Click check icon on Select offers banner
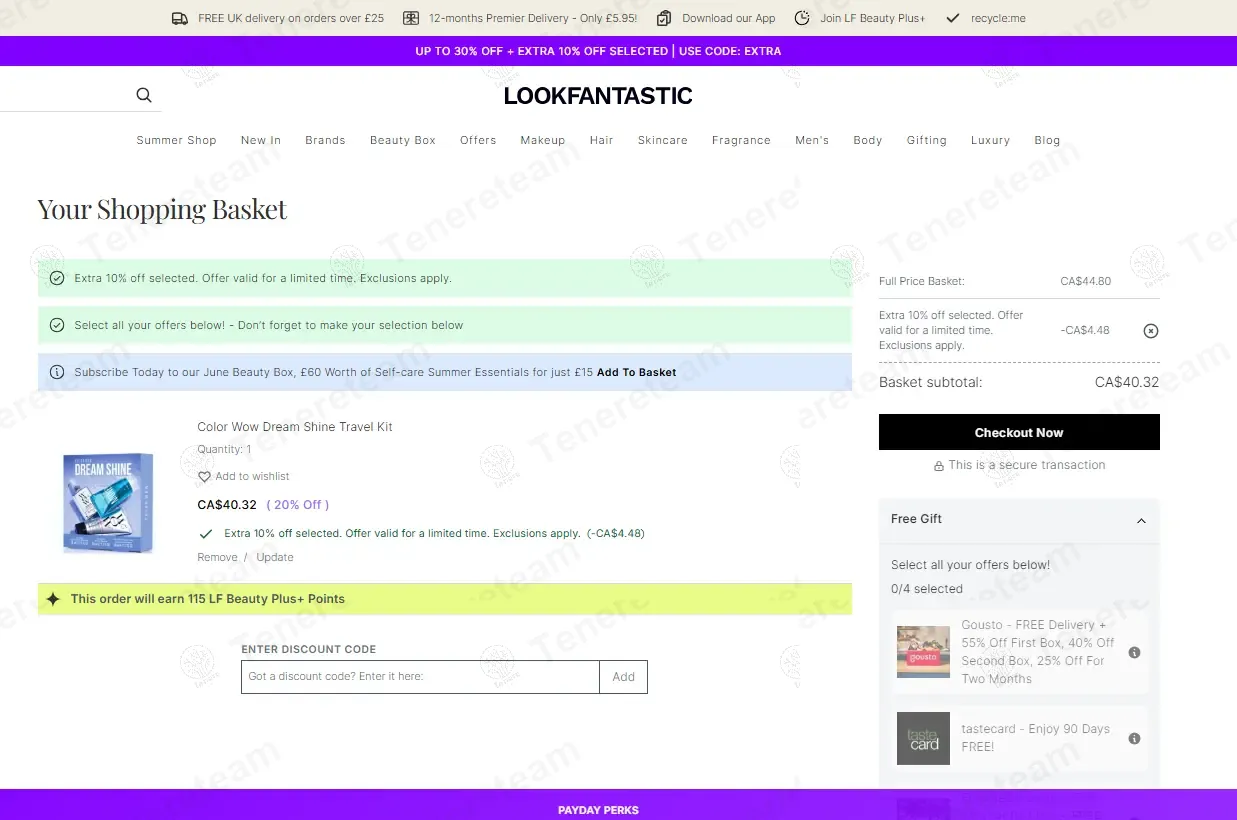The width and height of the screenshot is (1237, 820). [57, 325]
